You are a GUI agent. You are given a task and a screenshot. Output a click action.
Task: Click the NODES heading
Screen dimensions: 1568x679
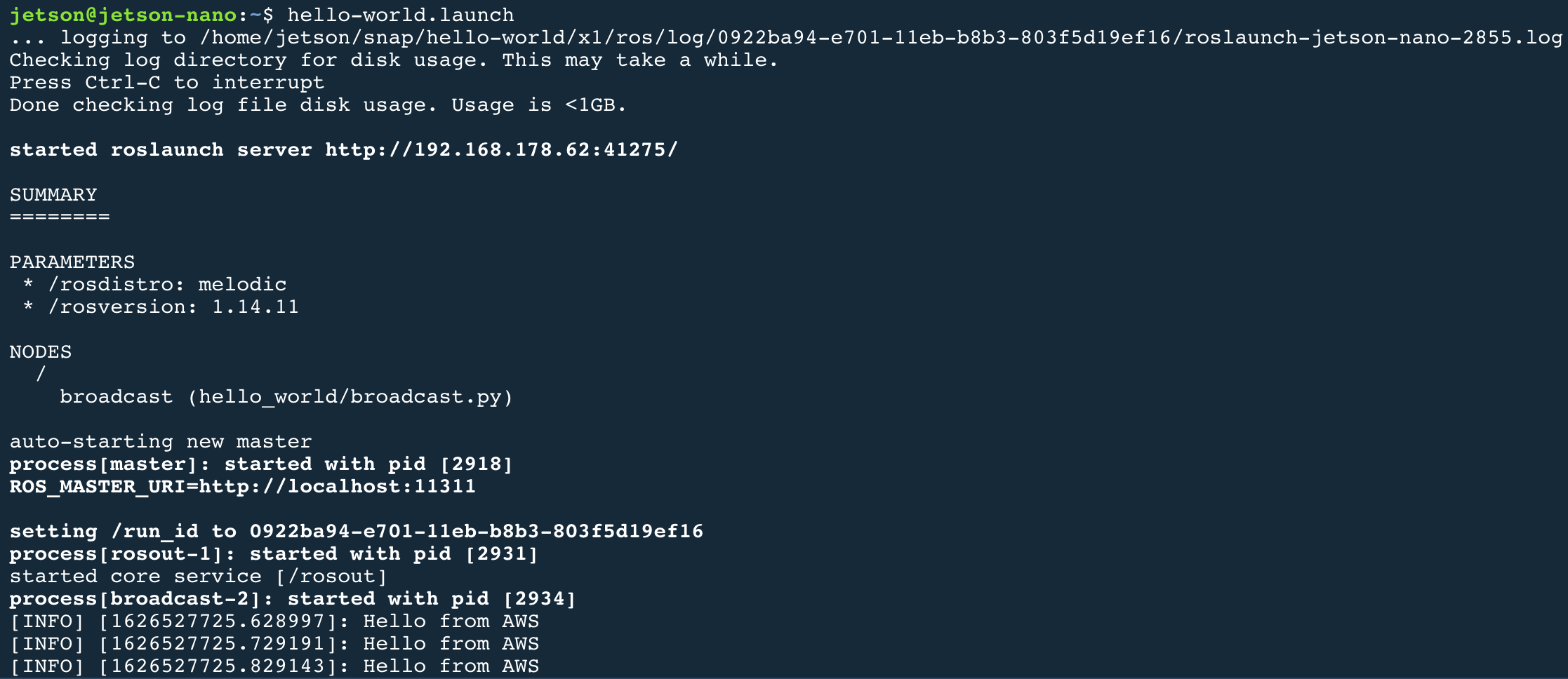tap(41, 351)
